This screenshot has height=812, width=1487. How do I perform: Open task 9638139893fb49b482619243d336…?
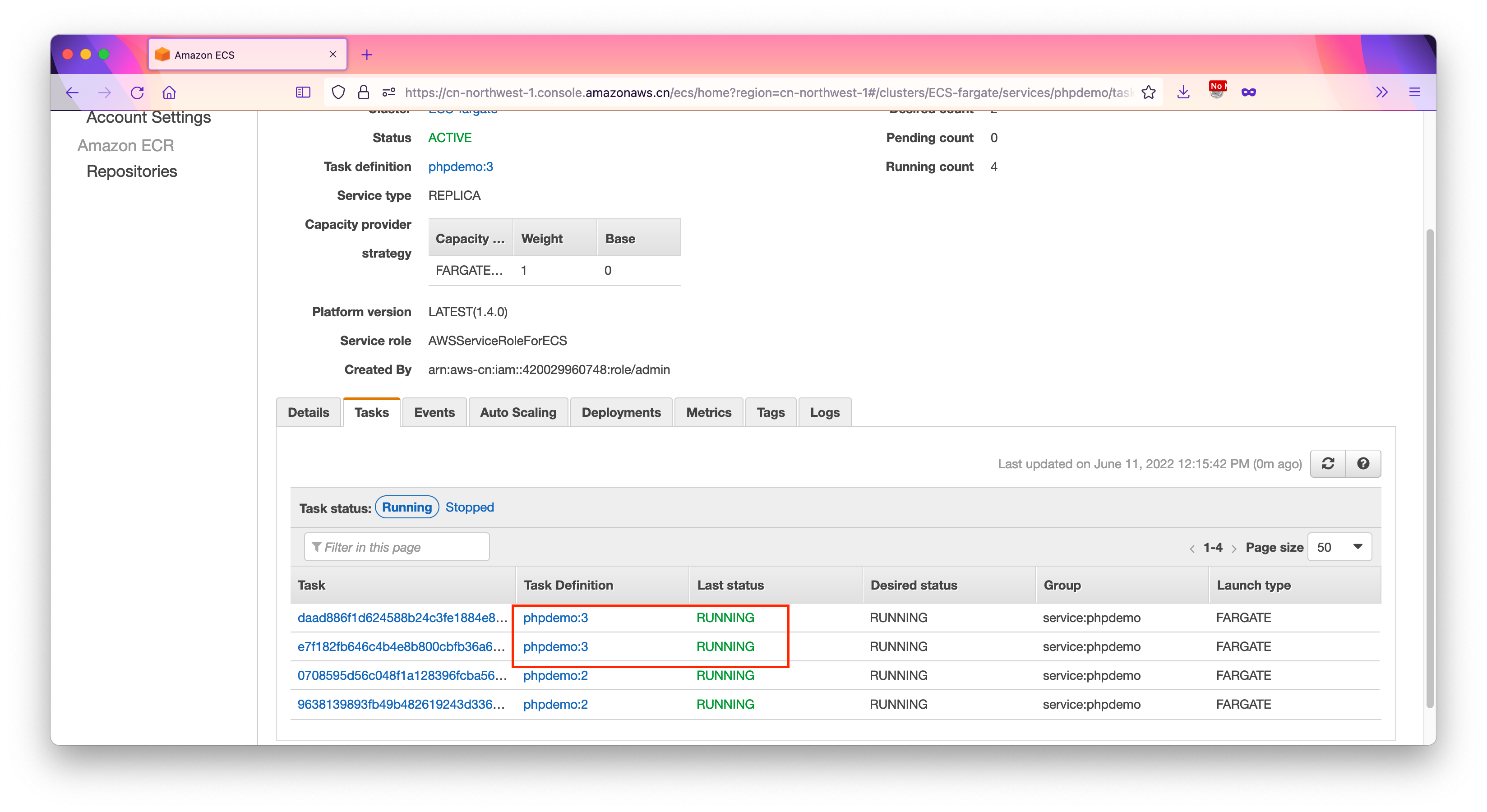pos(401,704)
